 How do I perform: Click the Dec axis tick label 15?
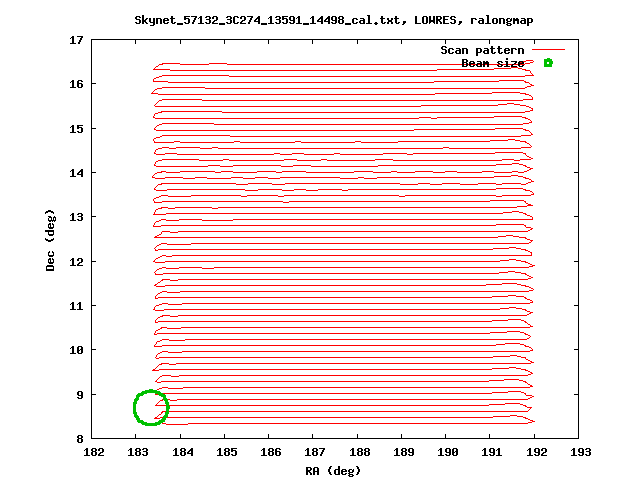(76, 129)
